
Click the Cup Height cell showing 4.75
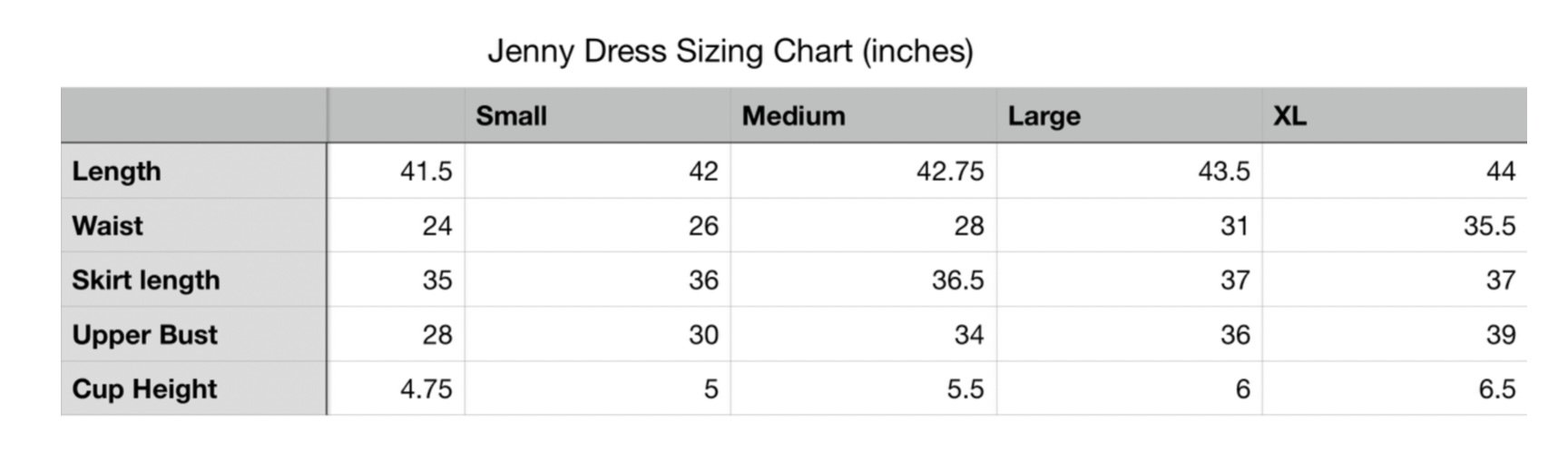pyautogui.click(x=396, y=388)
